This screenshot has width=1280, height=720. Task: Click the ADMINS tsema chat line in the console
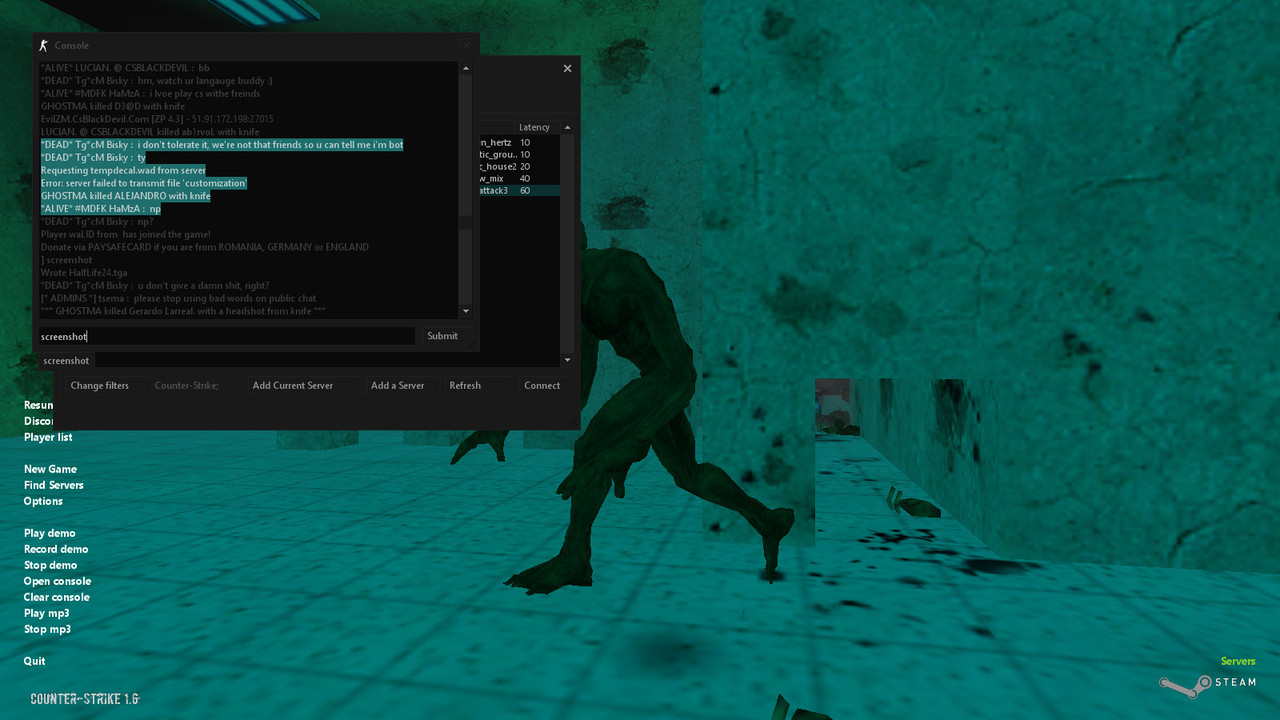pyautogui.click(x=178, y=298)
